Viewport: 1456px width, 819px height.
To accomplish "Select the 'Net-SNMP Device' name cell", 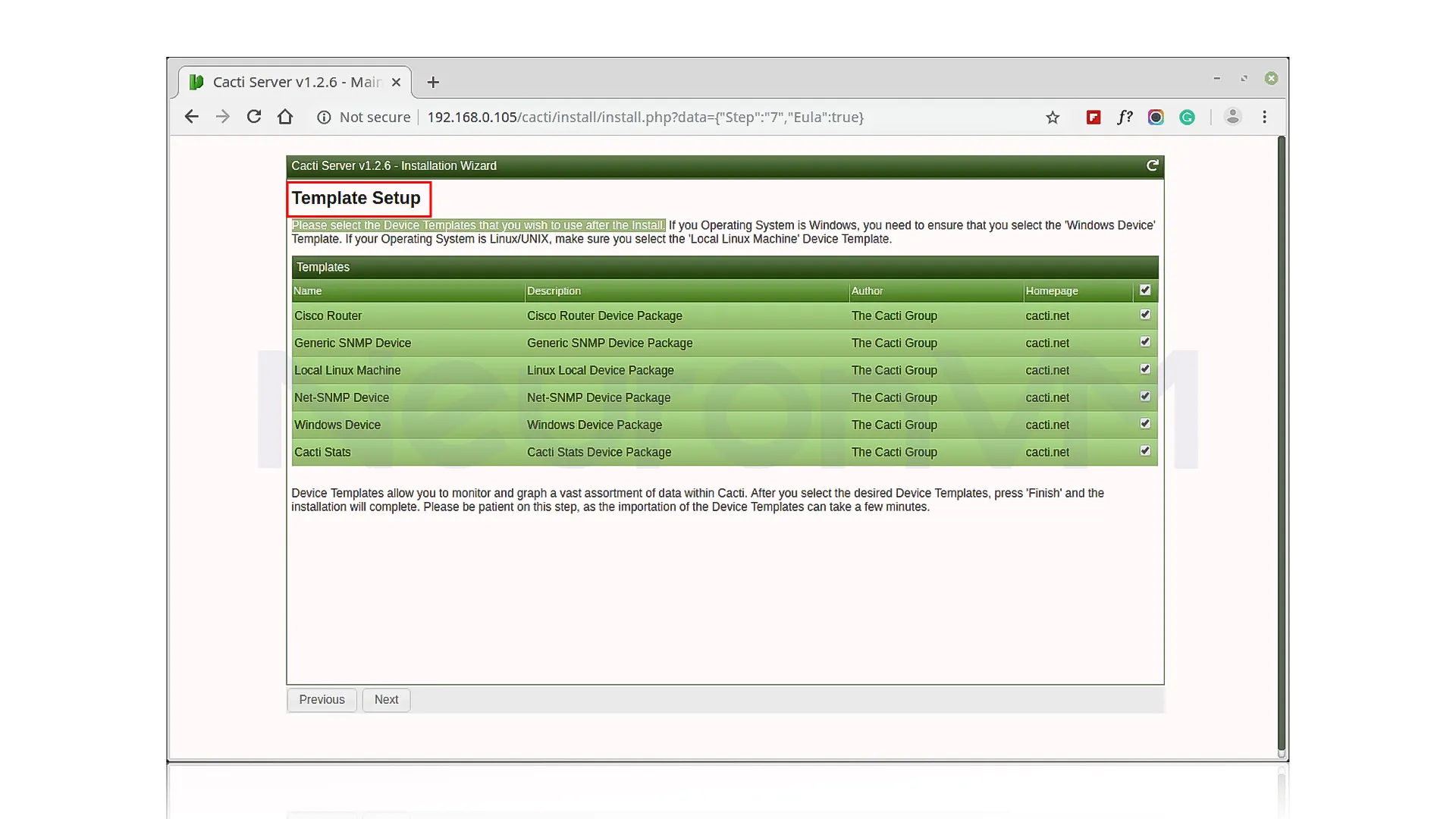I will point(341,397).
